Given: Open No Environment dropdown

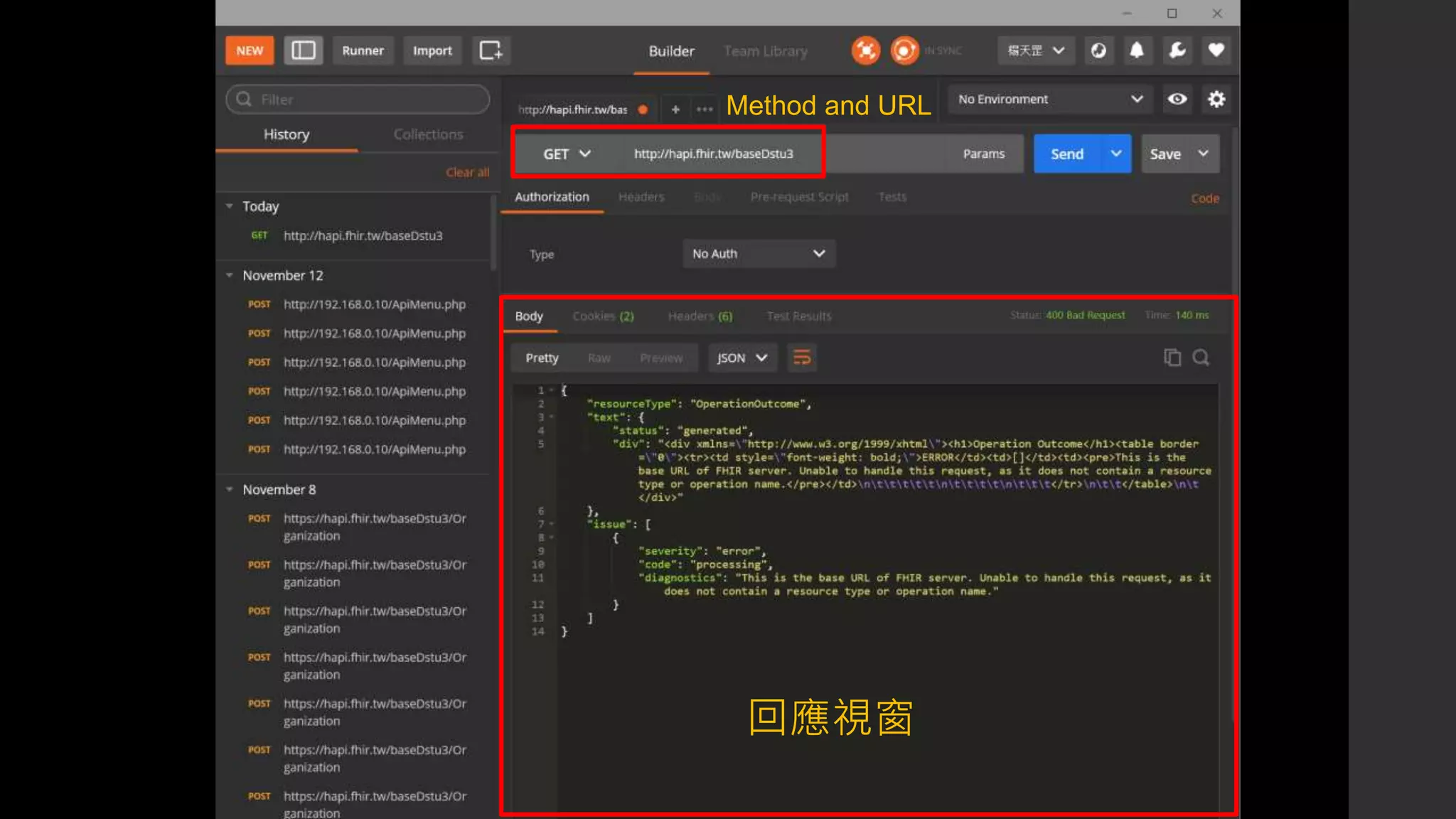Looking at the screenshot, I should pos(1050,99).
